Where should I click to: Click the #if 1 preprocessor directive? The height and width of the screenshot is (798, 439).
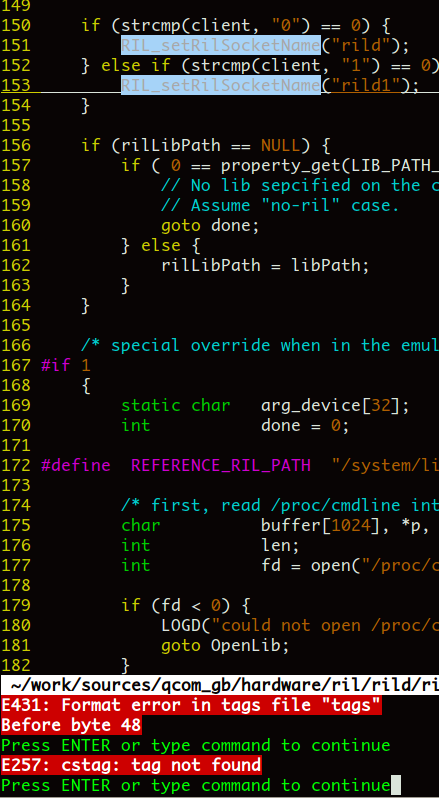[x=66, y=365]
